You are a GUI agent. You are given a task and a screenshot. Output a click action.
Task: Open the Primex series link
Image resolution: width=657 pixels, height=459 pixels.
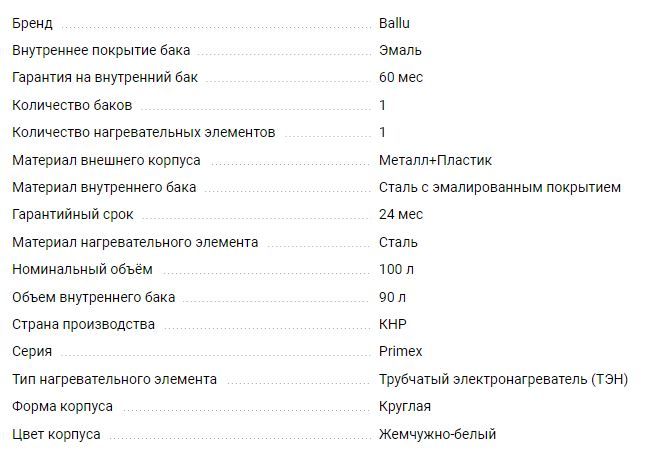pyautogui.click(x=400, y=351)
